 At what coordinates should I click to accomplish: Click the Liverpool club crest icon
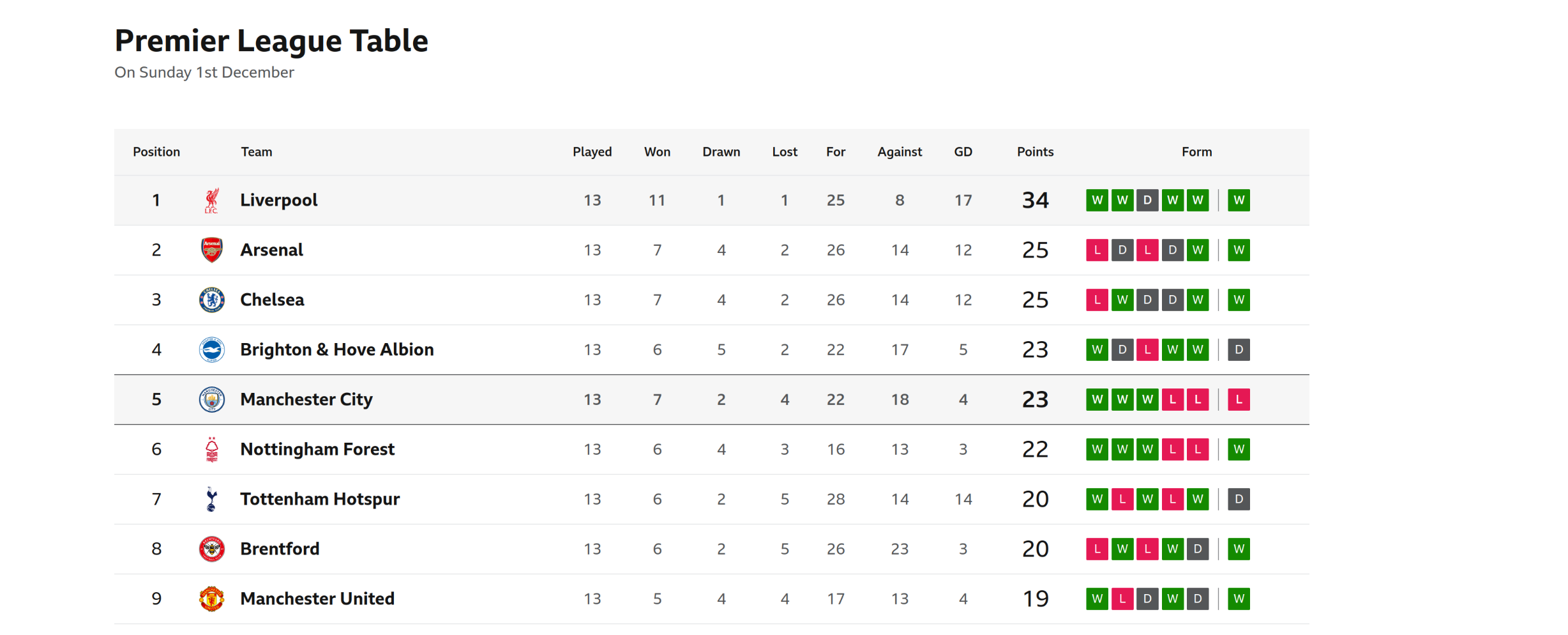coord(211,201)
